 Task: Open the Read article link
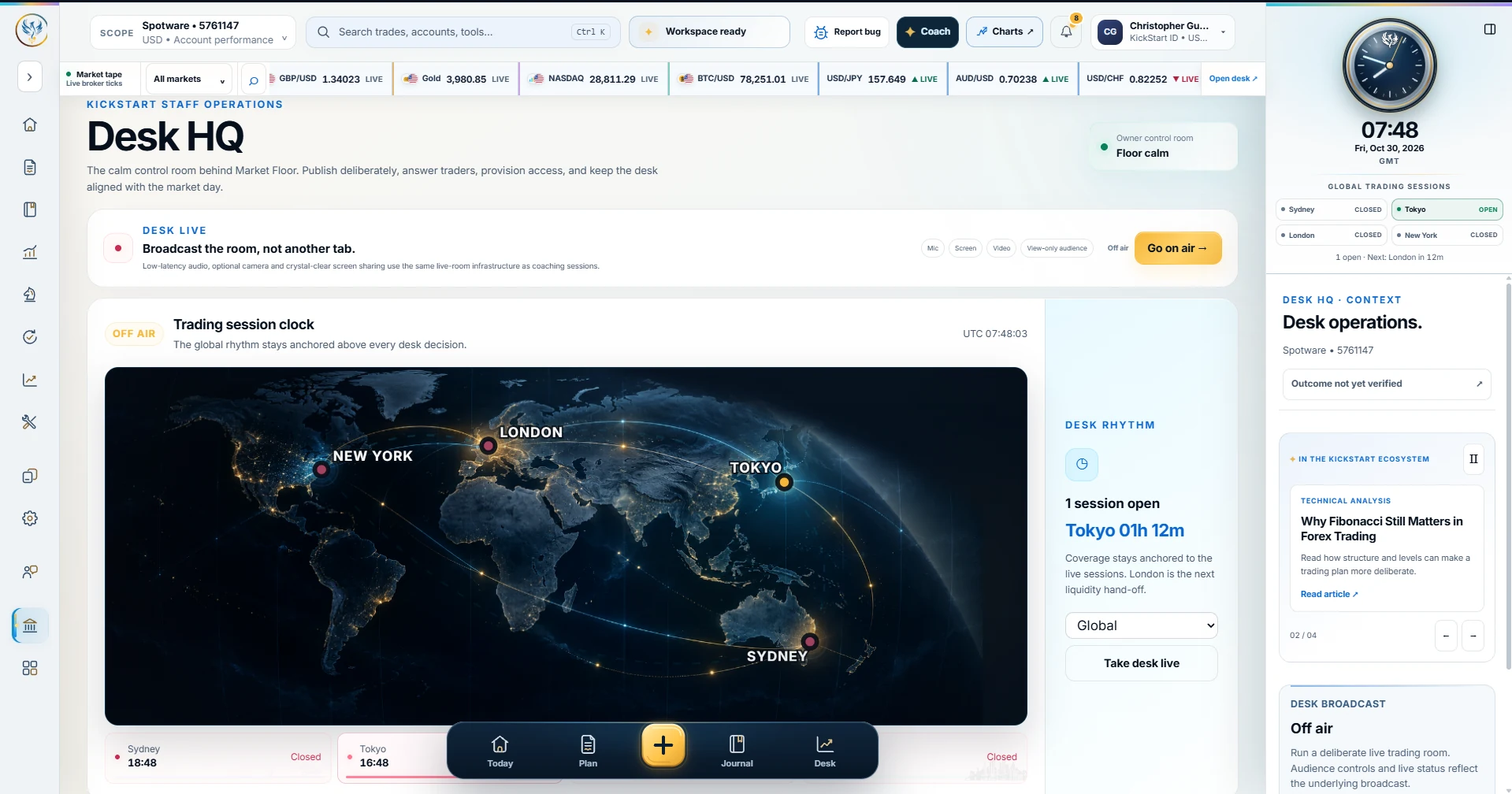[x=1329, y=595]
